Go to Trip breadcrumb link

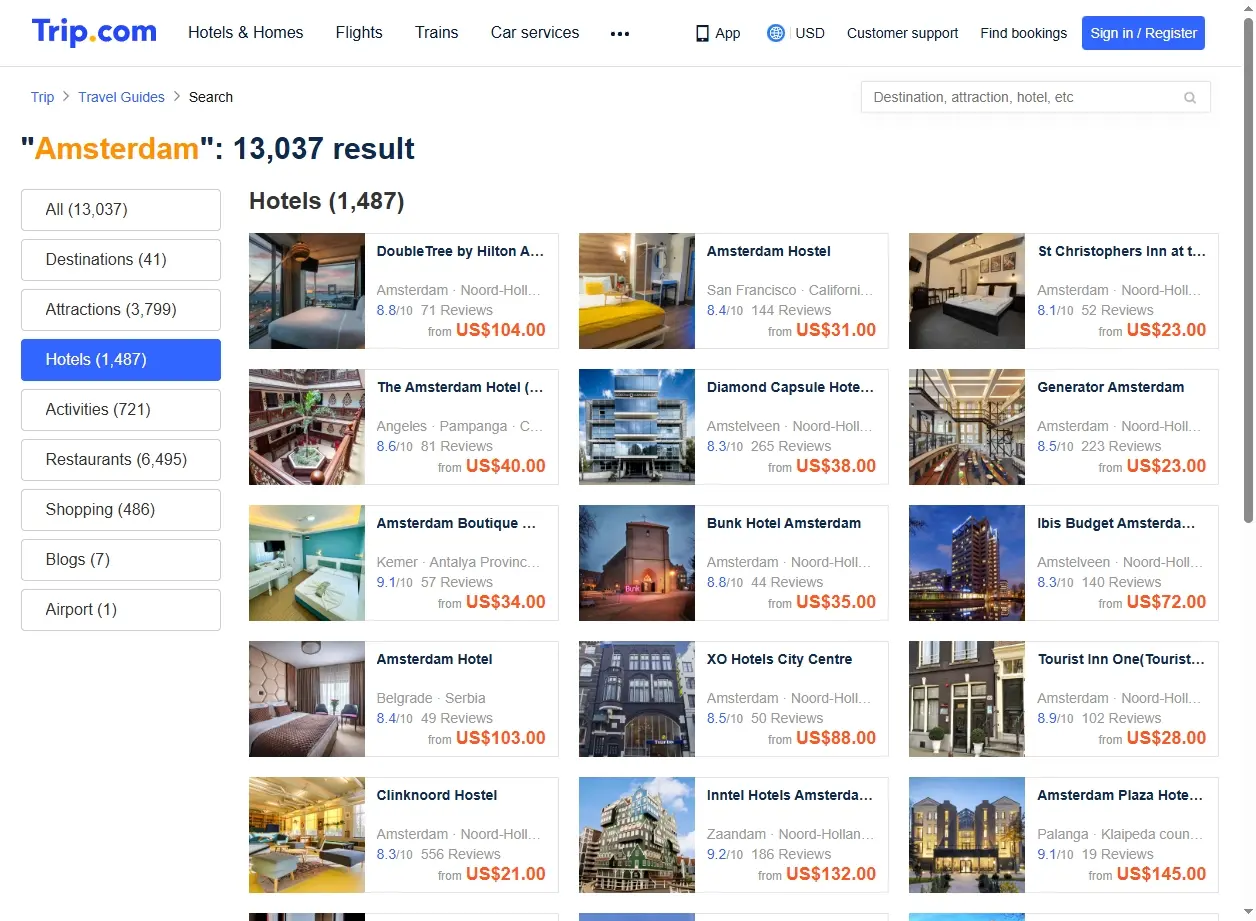[42, 97]
